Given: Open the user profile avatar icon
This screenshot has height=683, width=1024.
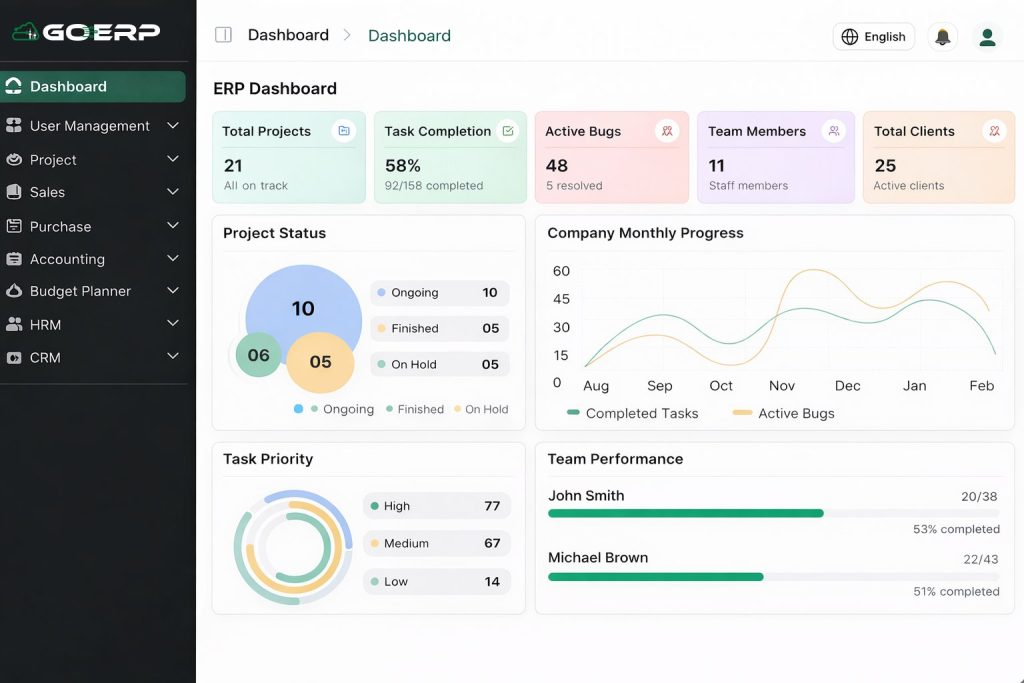Looking at the screenshot, I should pyautogui.click(x=987, y=37).
